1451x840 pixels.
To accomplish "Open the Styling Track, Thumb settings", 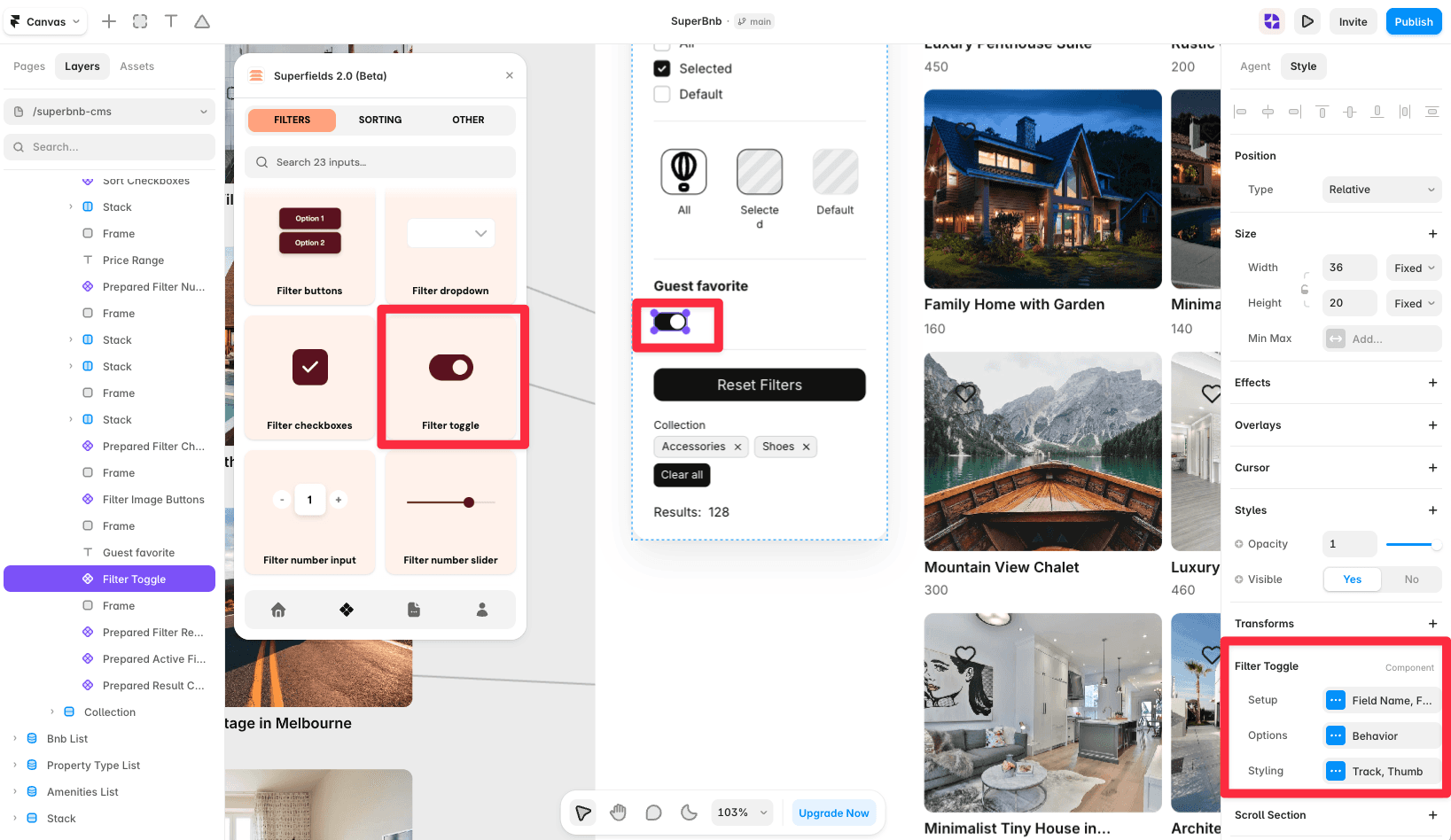I will (x=1382, y=772).
